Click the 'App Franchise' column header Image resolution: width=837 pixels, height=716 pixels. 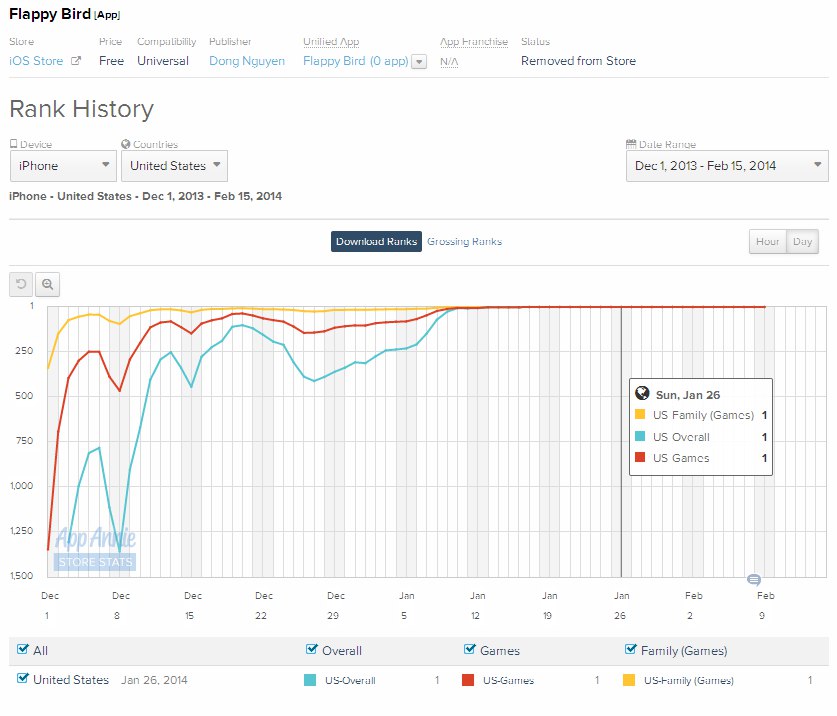point(474,42)
